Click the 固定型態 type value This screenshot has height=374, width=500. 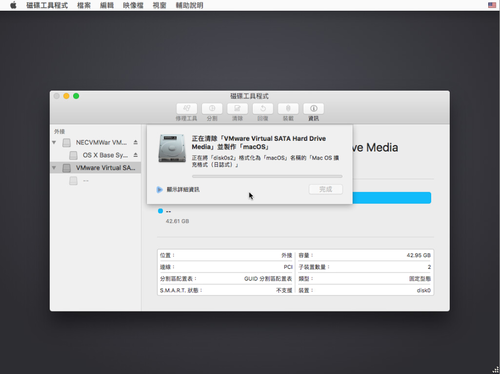[x=420, y=279]
